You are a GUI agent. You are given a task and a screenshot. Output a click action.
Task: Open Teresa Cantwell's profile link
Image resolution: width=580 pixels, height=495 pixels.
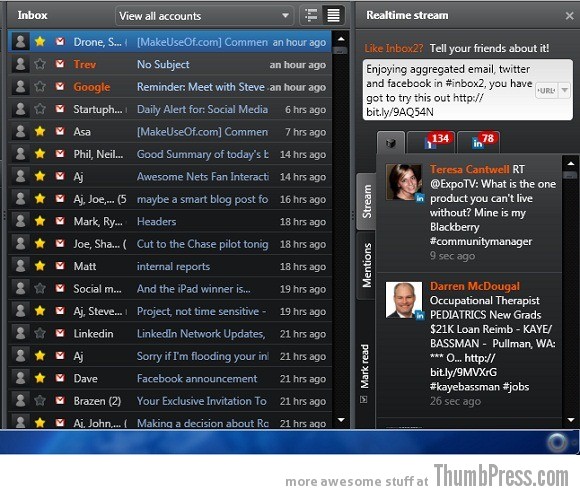click(x=469, y=169)
